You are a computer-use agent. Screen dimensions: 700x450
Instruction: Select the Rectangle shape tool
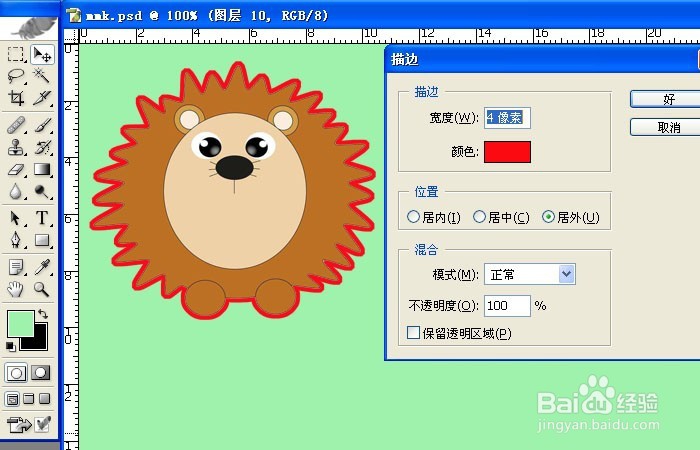(42, 240)
